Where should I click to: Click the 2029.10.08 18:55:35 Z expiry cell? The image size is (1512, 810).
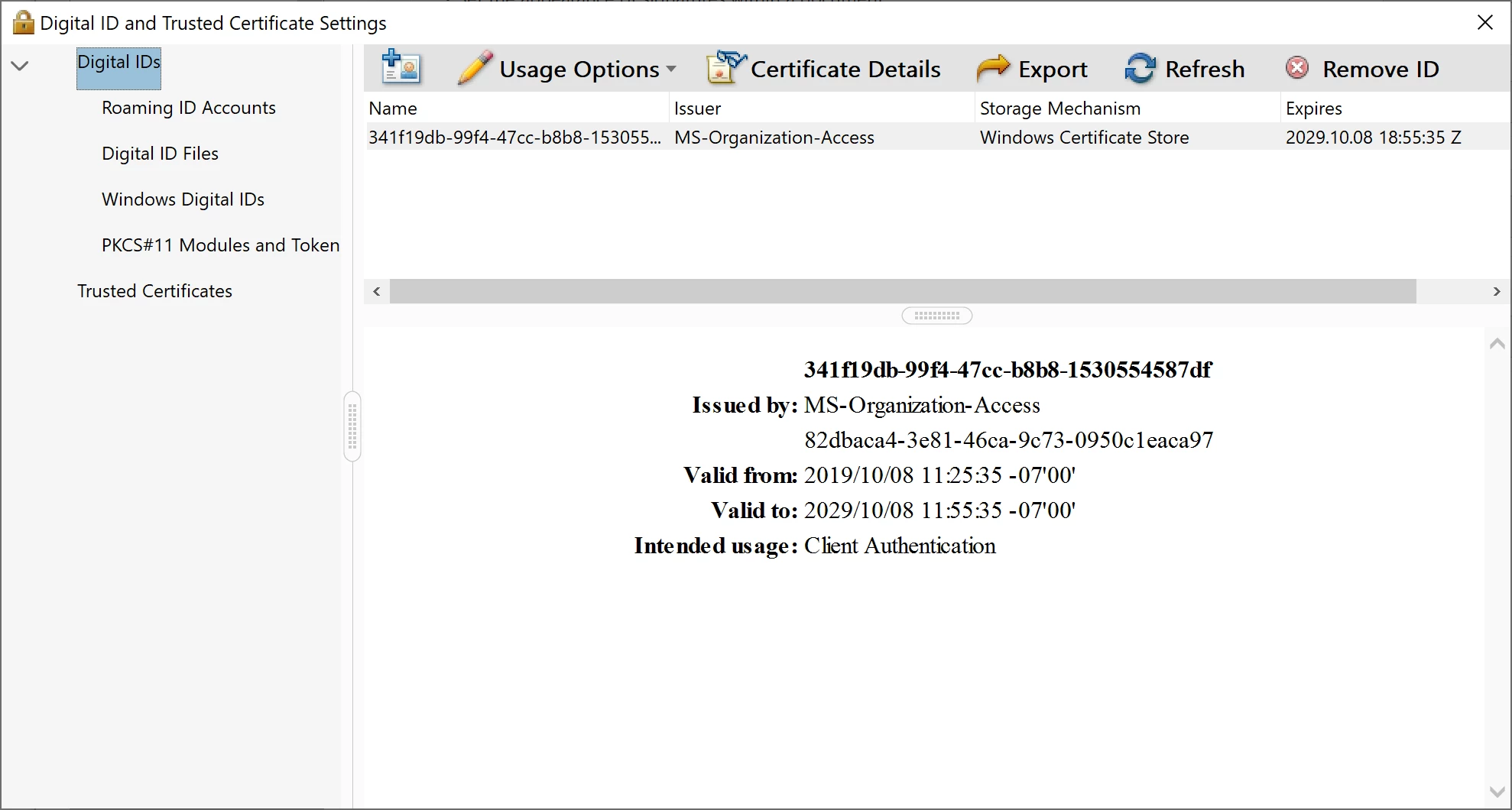(1373, 138)
